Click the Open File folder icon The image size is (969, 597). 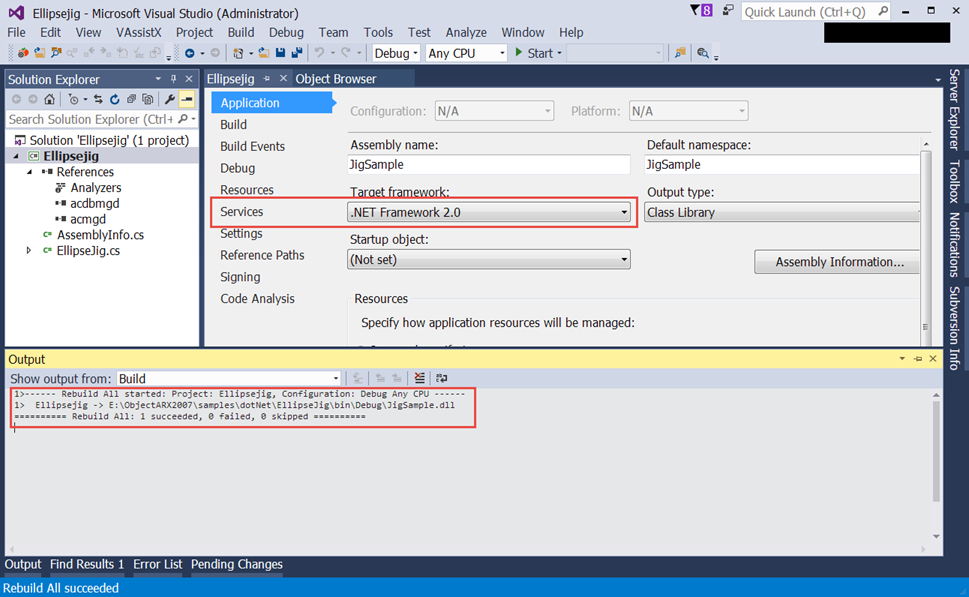pos(264,53)
